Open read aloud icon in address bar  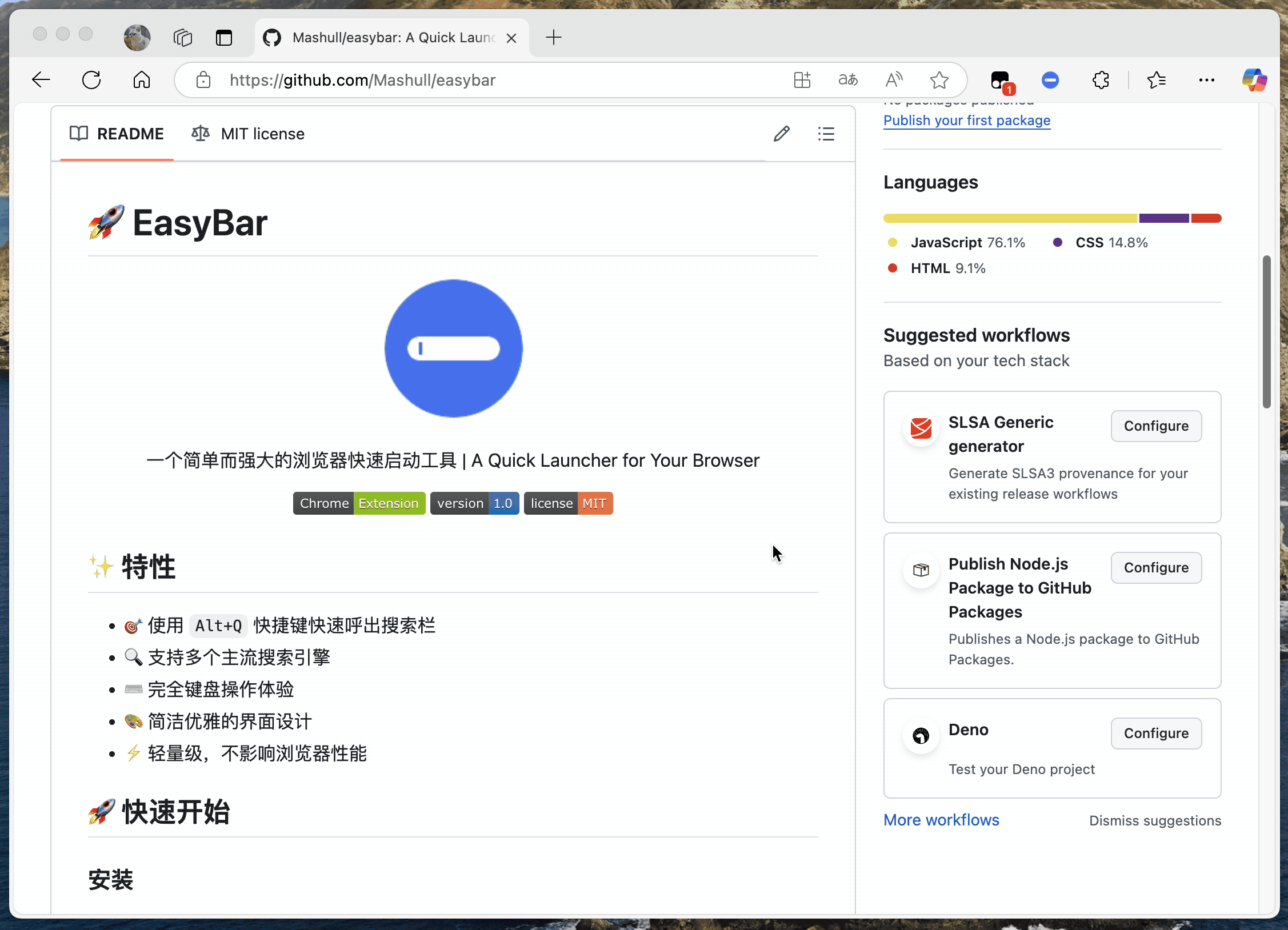894,80
